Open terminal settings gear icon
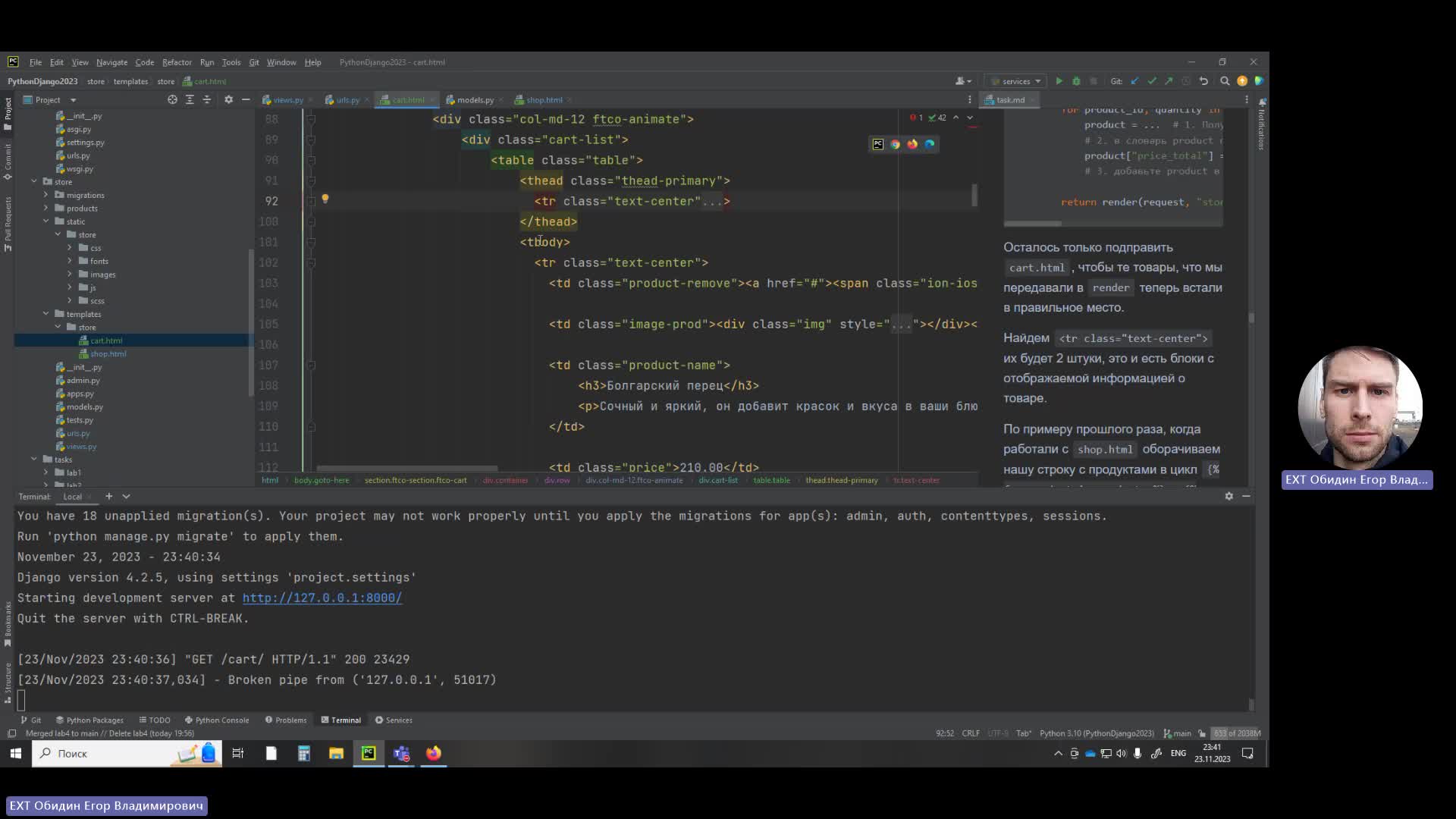The width and height of the screenshot is (1456, 819). click(x=1229, y=496)
